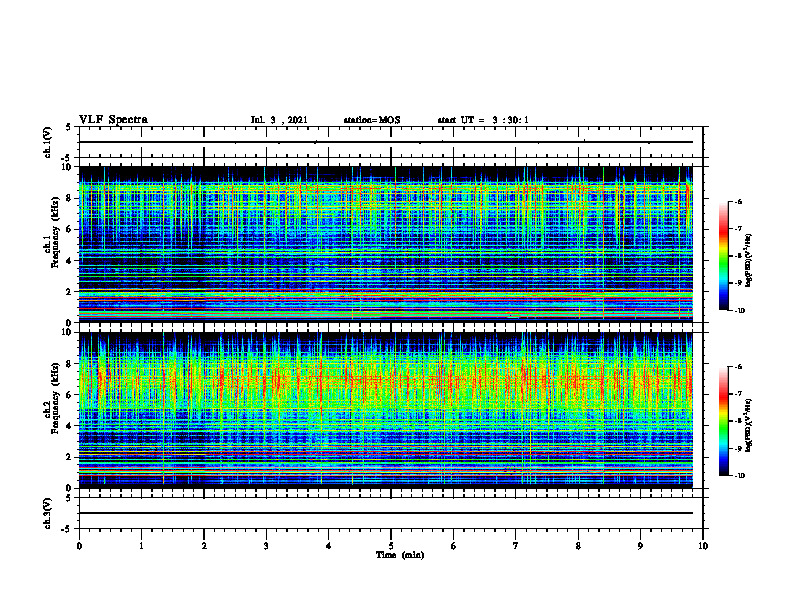Click the "7" minute tick on time axis
Viewport: 792px width, 612px height.
tap(516, 546)
